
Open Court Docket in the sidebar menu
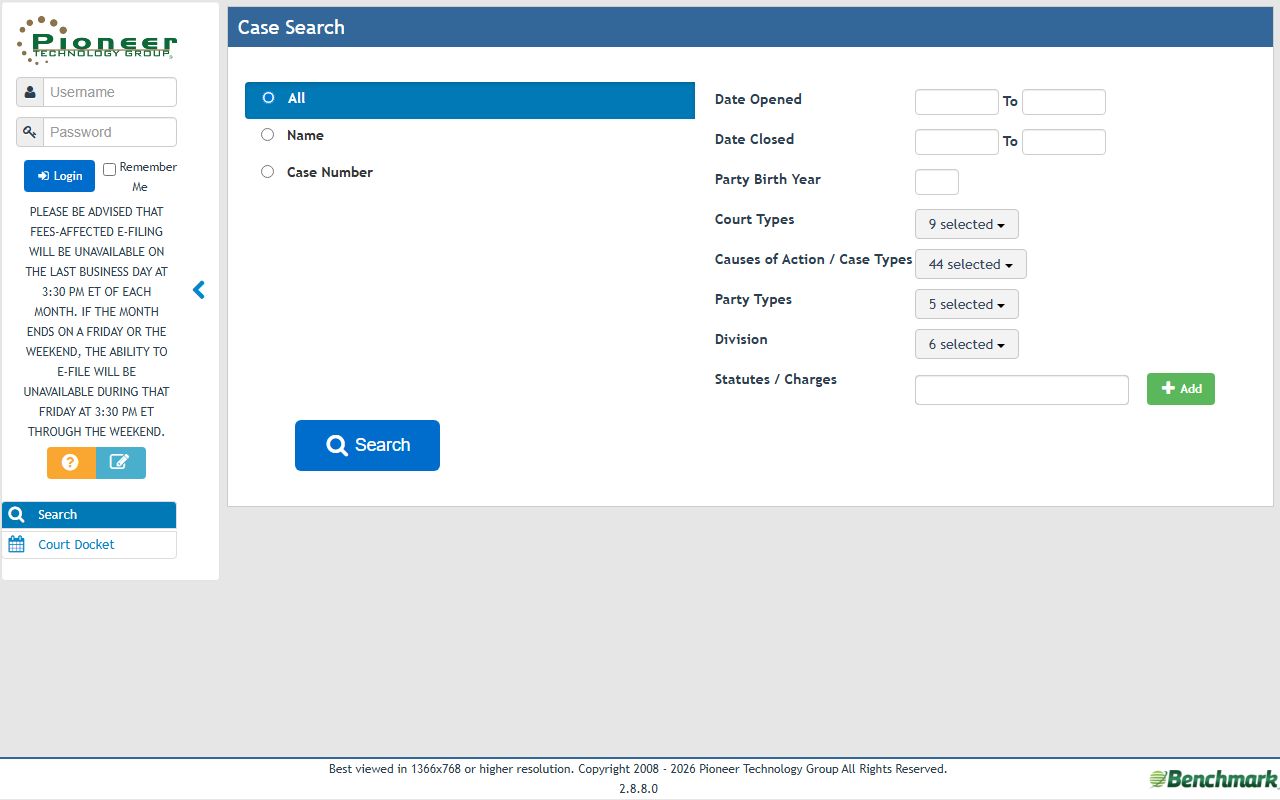(89, 544)
